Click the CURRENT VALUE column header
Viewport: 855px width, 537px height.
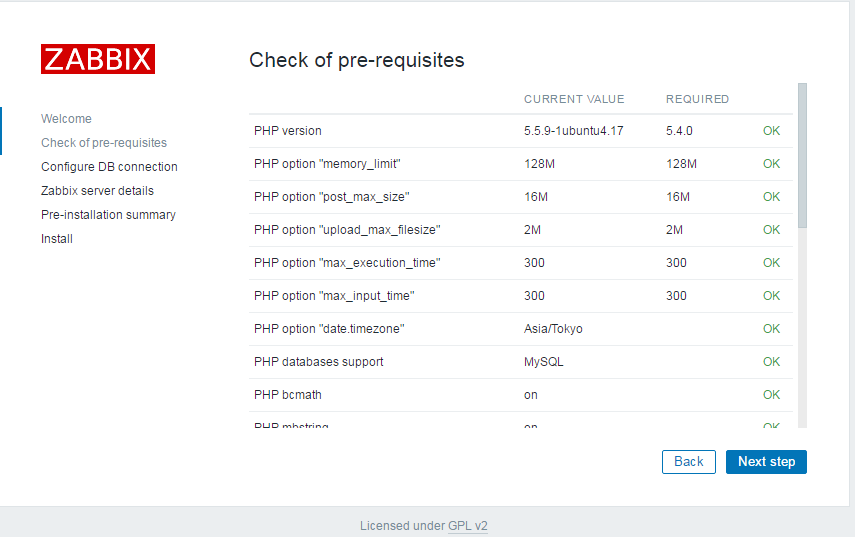pyautogui.click(x=574, y=99)
